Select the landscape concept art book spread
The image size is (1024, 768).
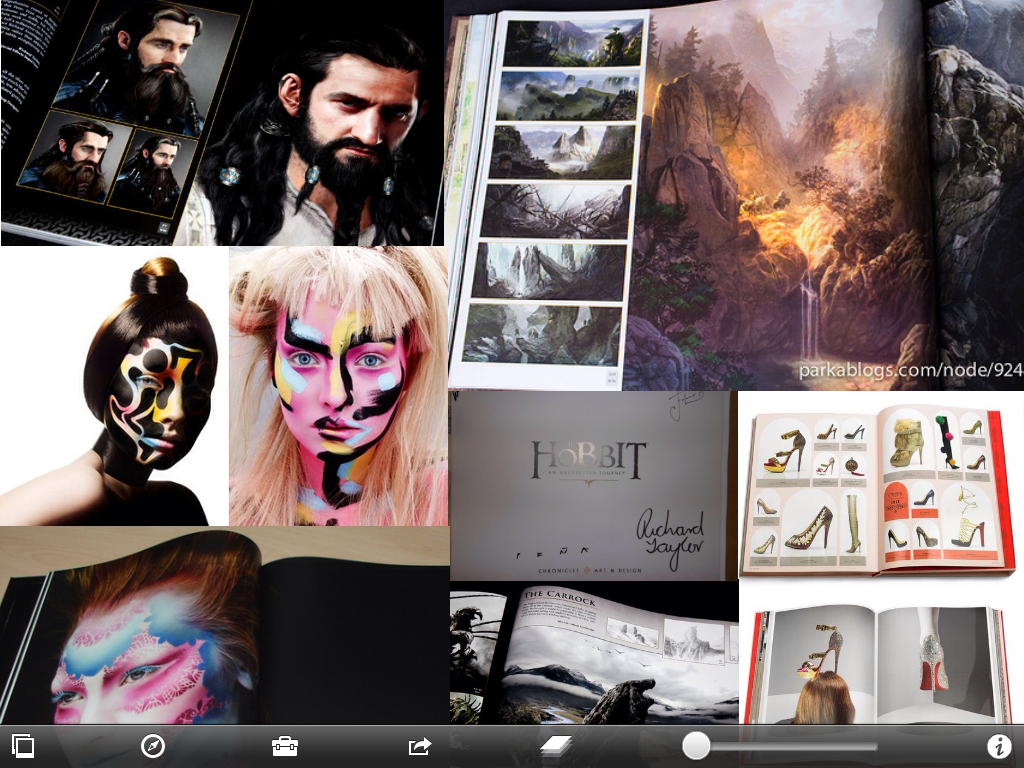(736, 195)
